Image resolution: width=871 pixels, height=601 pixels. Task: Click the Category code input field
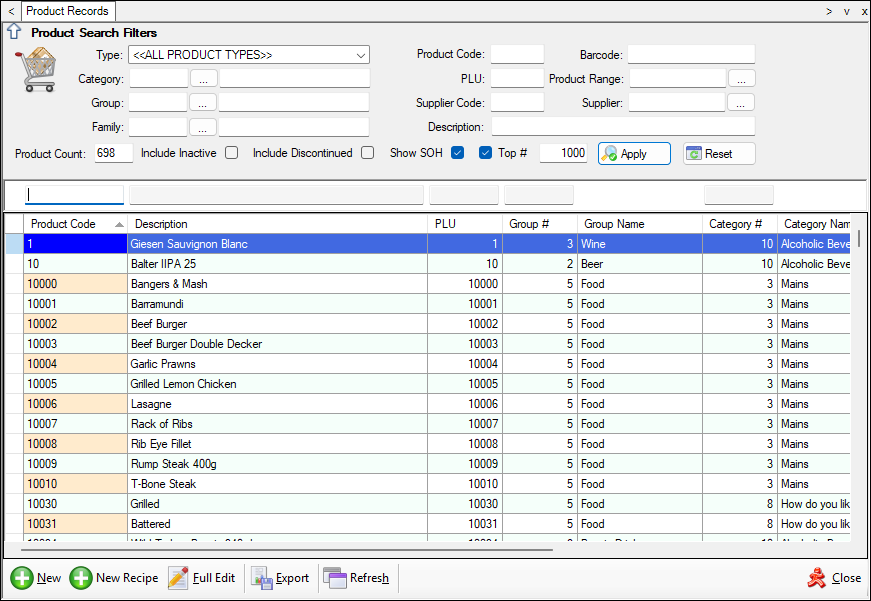159,78
